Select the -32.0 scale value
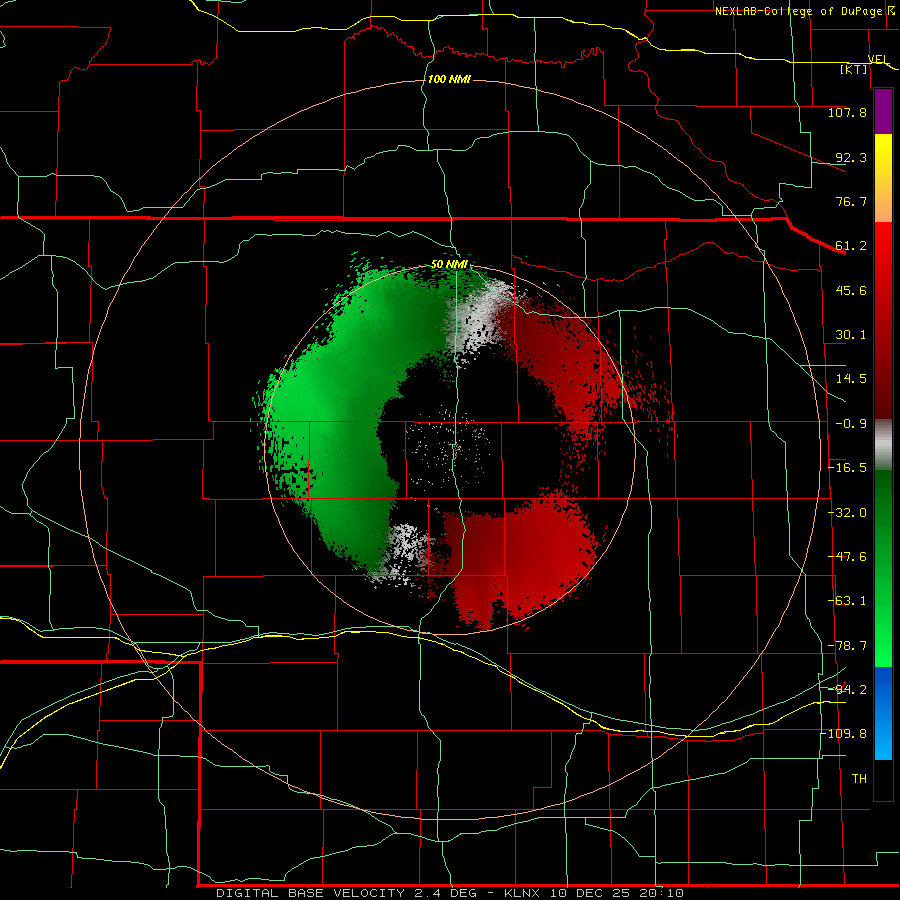 [x=847, y=513]
